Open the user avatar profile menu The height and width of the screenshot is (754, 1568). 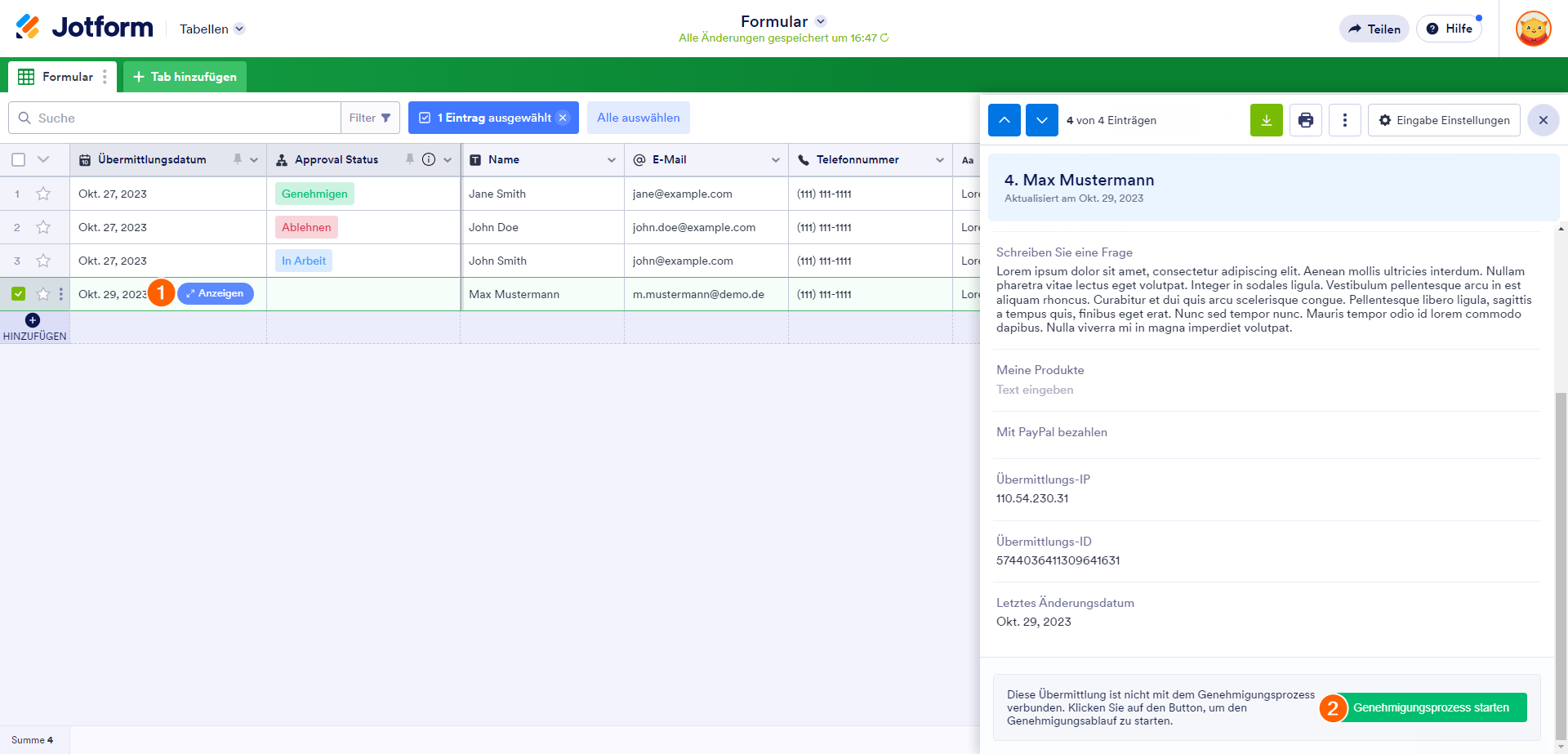point(1533,29)
